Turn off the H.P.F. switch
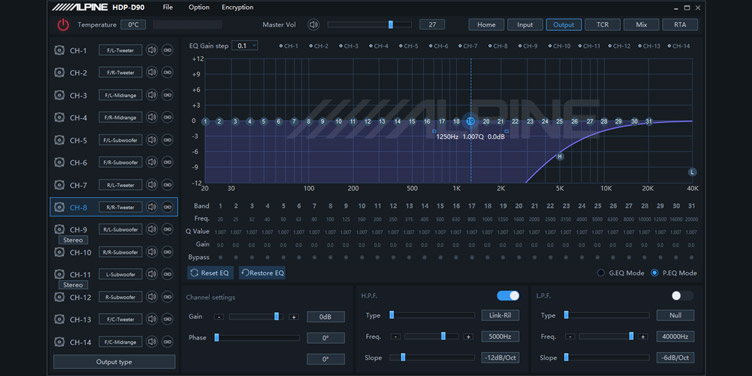 tap(508, 295)
